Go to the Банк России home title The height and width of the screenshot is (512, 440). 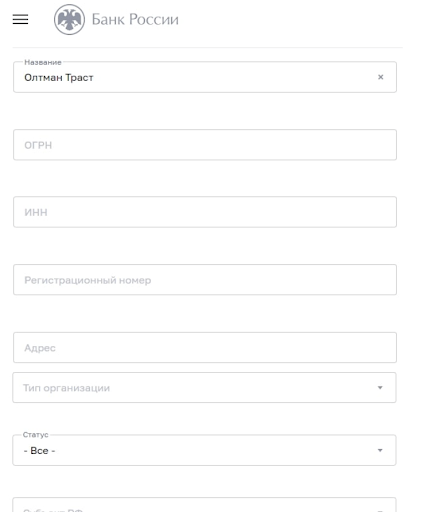(135, 19)
